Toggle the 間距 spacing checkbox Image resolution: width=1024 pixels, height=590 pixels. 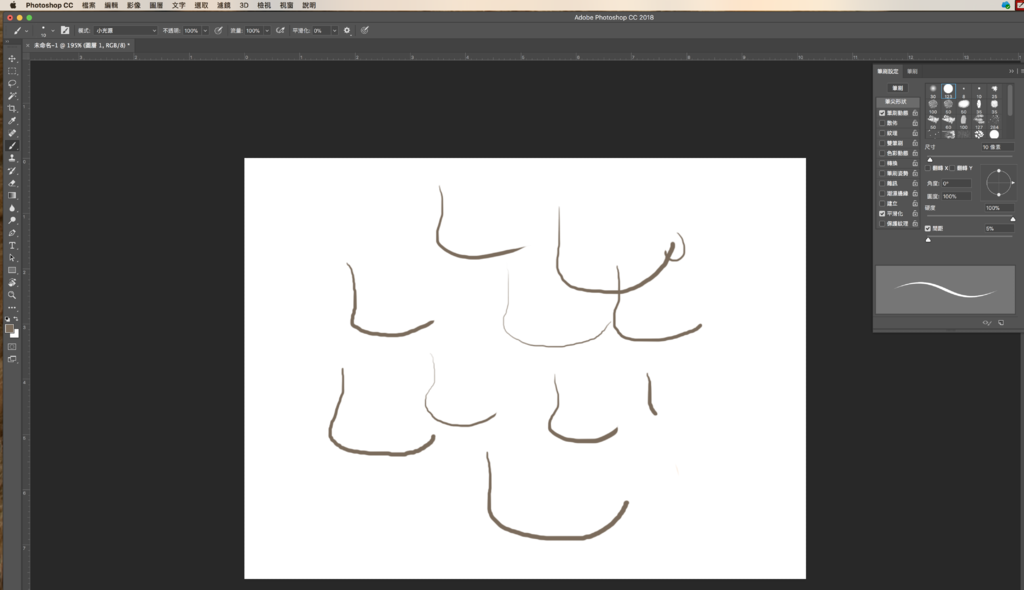pos(928,228)
